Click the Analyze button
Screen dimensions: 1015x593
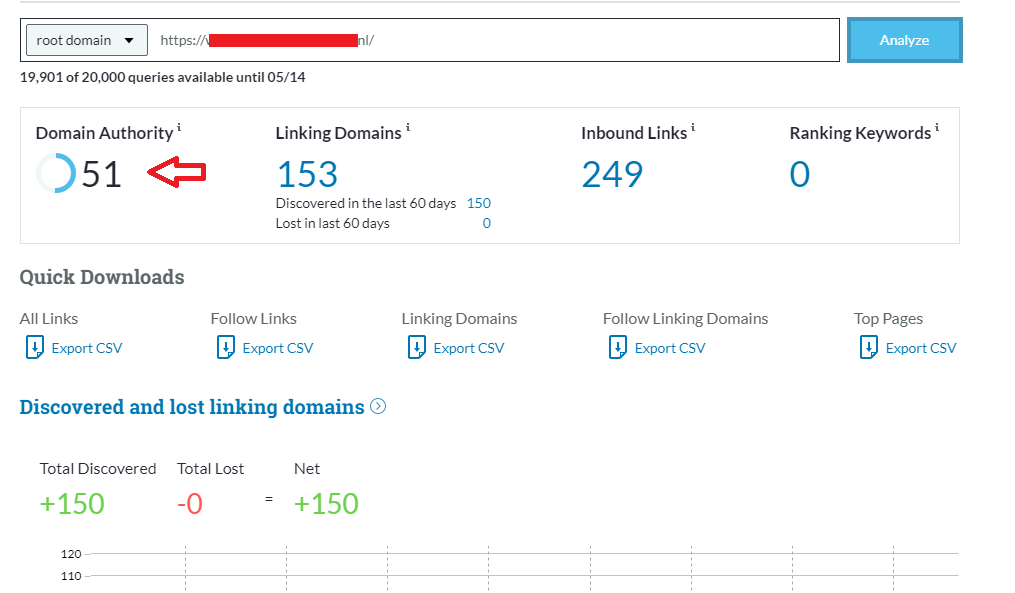point(903,39)
